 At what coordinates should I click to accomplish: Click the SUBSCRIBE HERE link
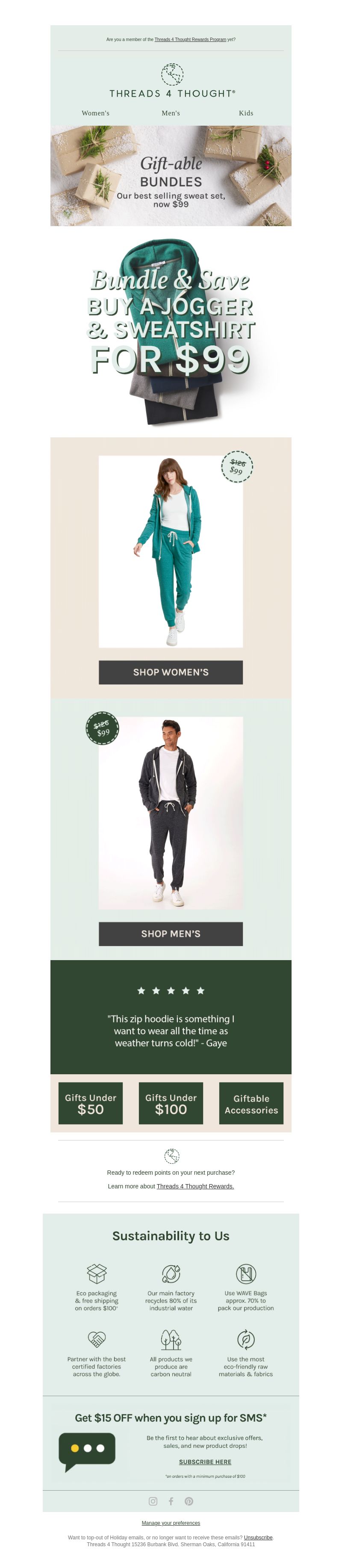205,1462
